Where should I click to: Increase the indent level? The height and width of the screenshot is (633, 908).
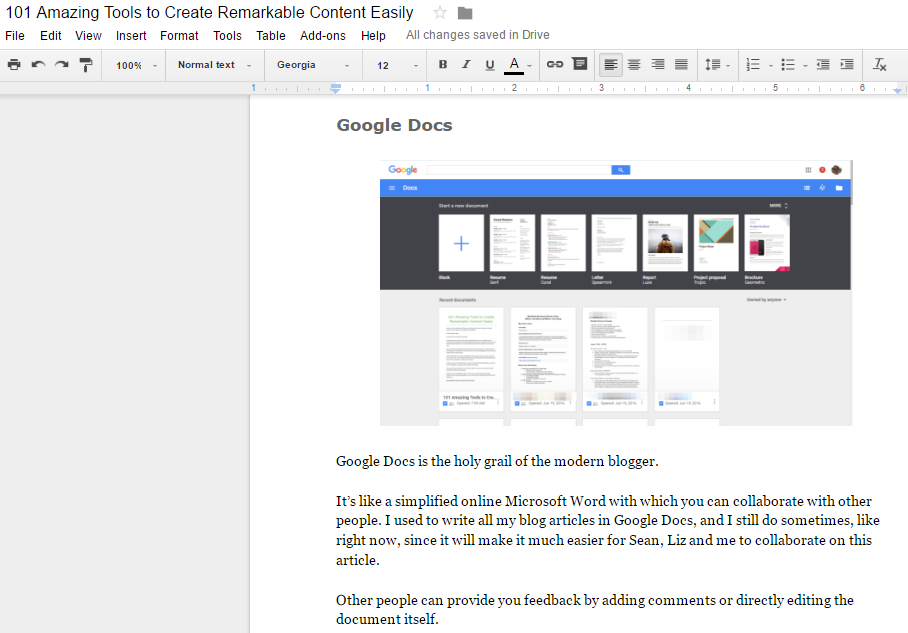[847, 65]
